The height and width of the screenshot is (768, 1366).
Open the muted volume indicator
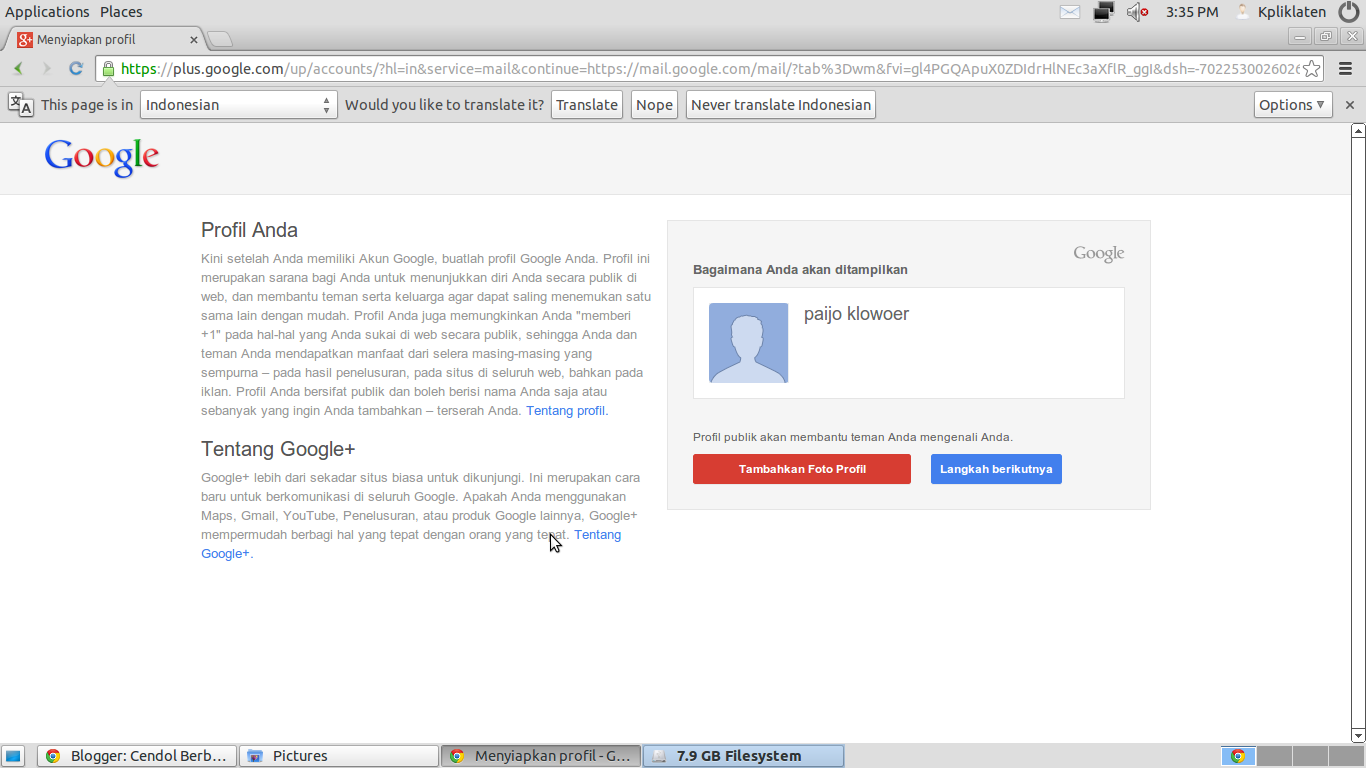pos(1137,12)
